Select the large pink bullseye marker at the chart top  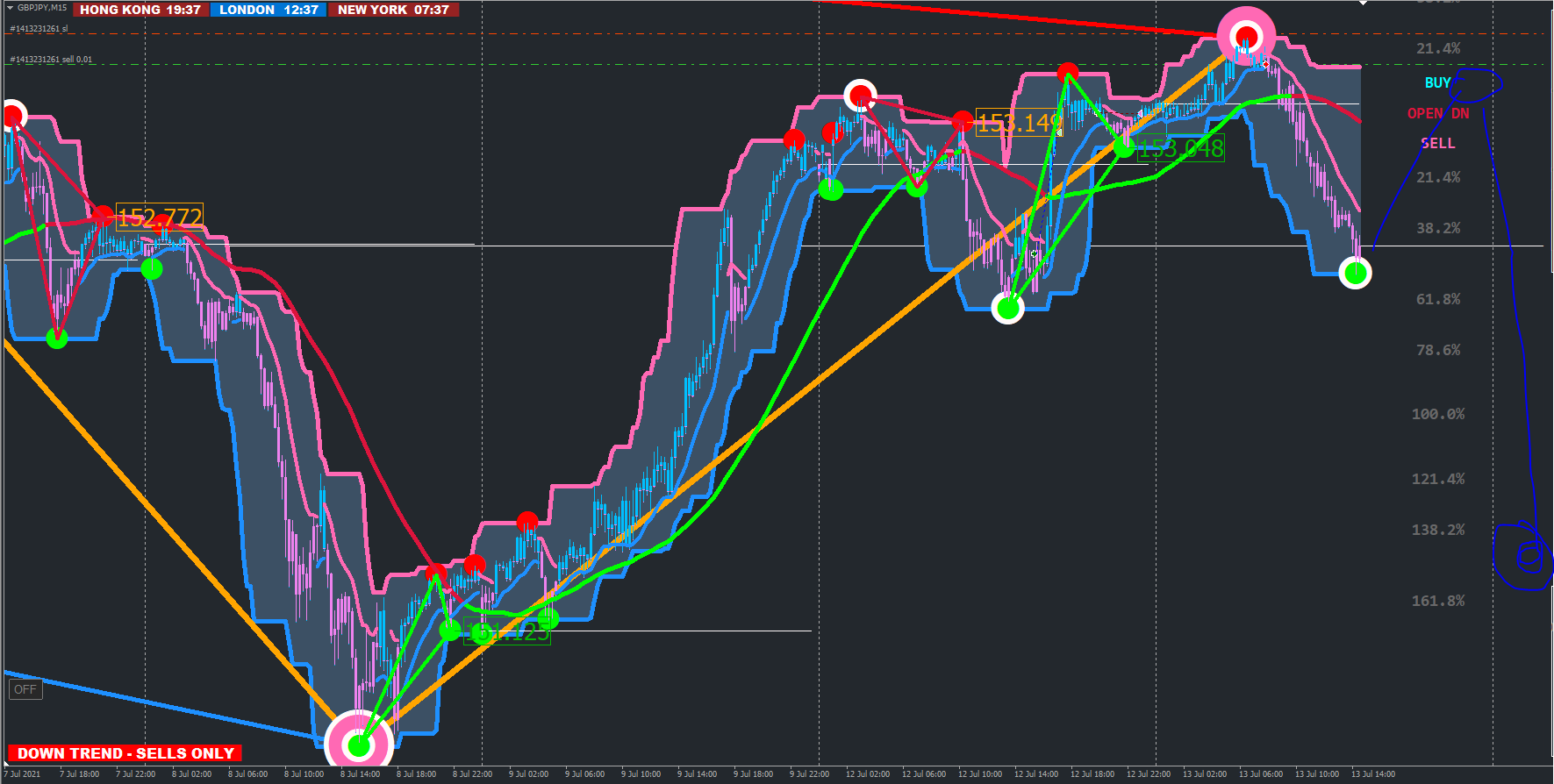coord(1246,36)
